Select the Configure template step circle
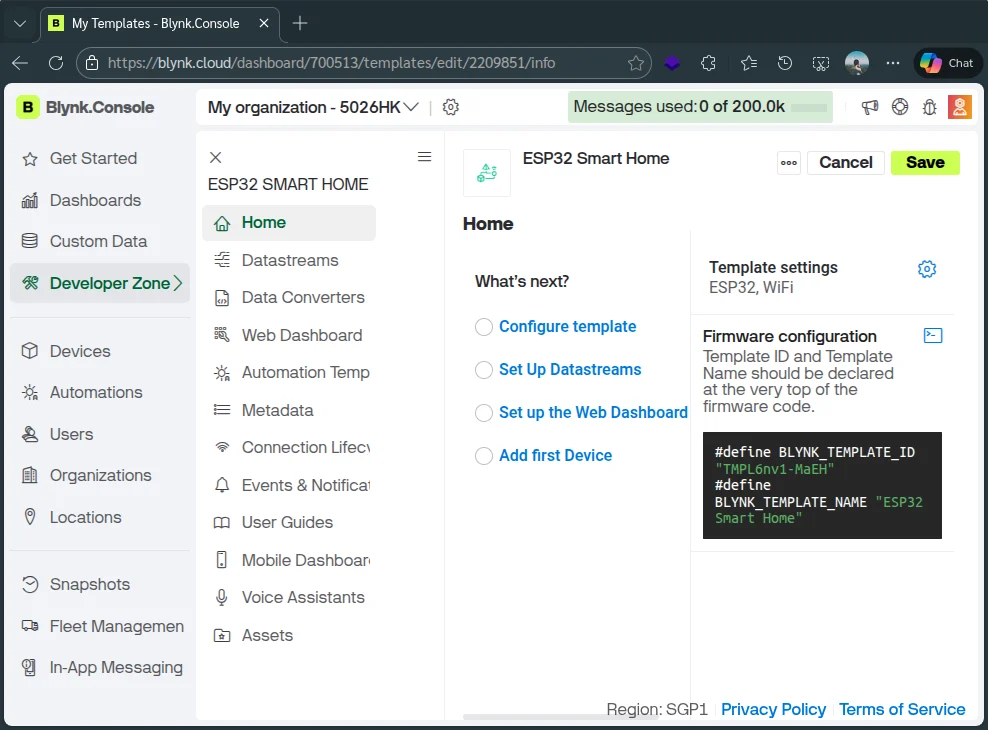This screenshot has width=988, height=730. point(484,327)
